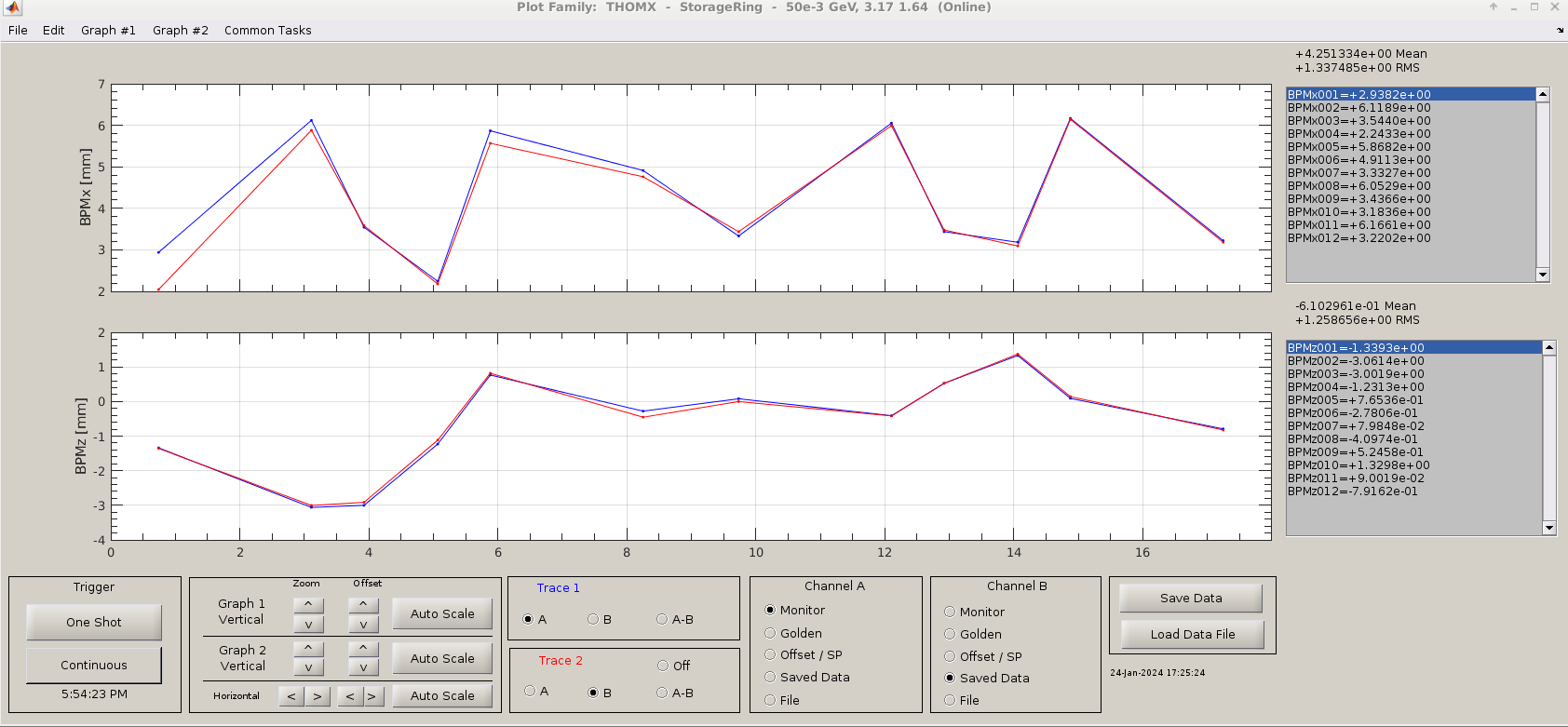Click the dock arrow at the menu bar's right end
The width and height of the screenshot is (1568, 727).
(x=1560, y=31)
